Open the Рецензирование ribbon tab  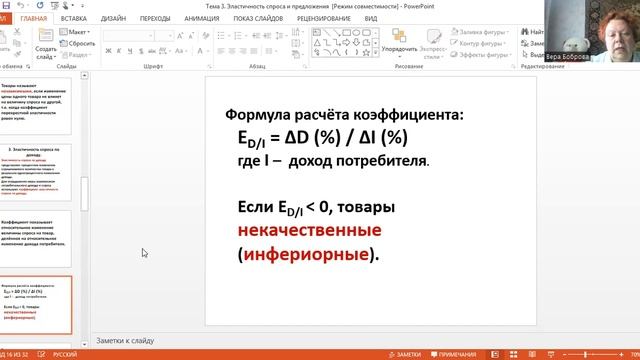(x=324, y=19)
